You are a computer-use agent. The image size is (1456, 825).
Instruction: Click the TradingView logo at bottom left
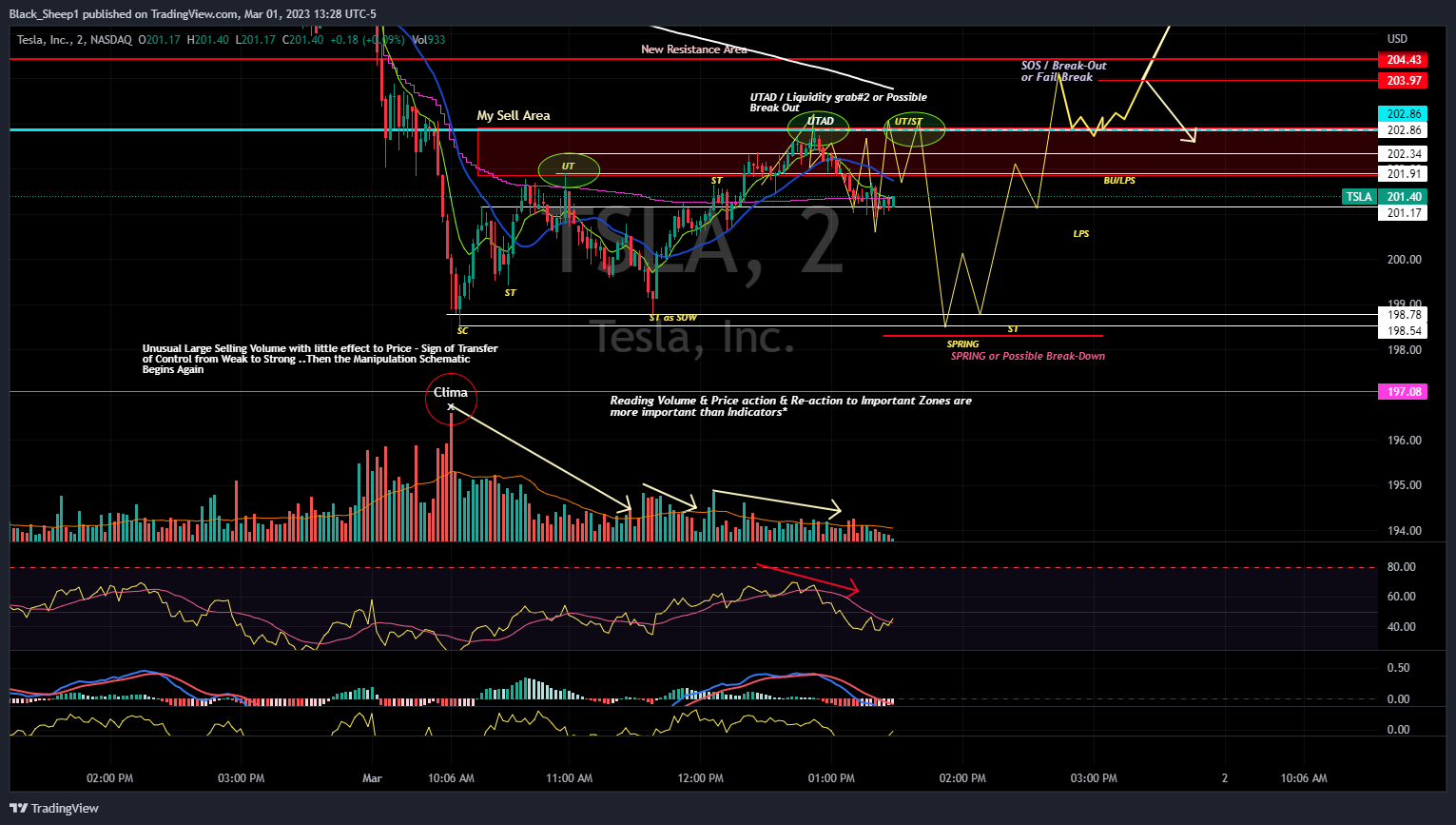(54, 808)
